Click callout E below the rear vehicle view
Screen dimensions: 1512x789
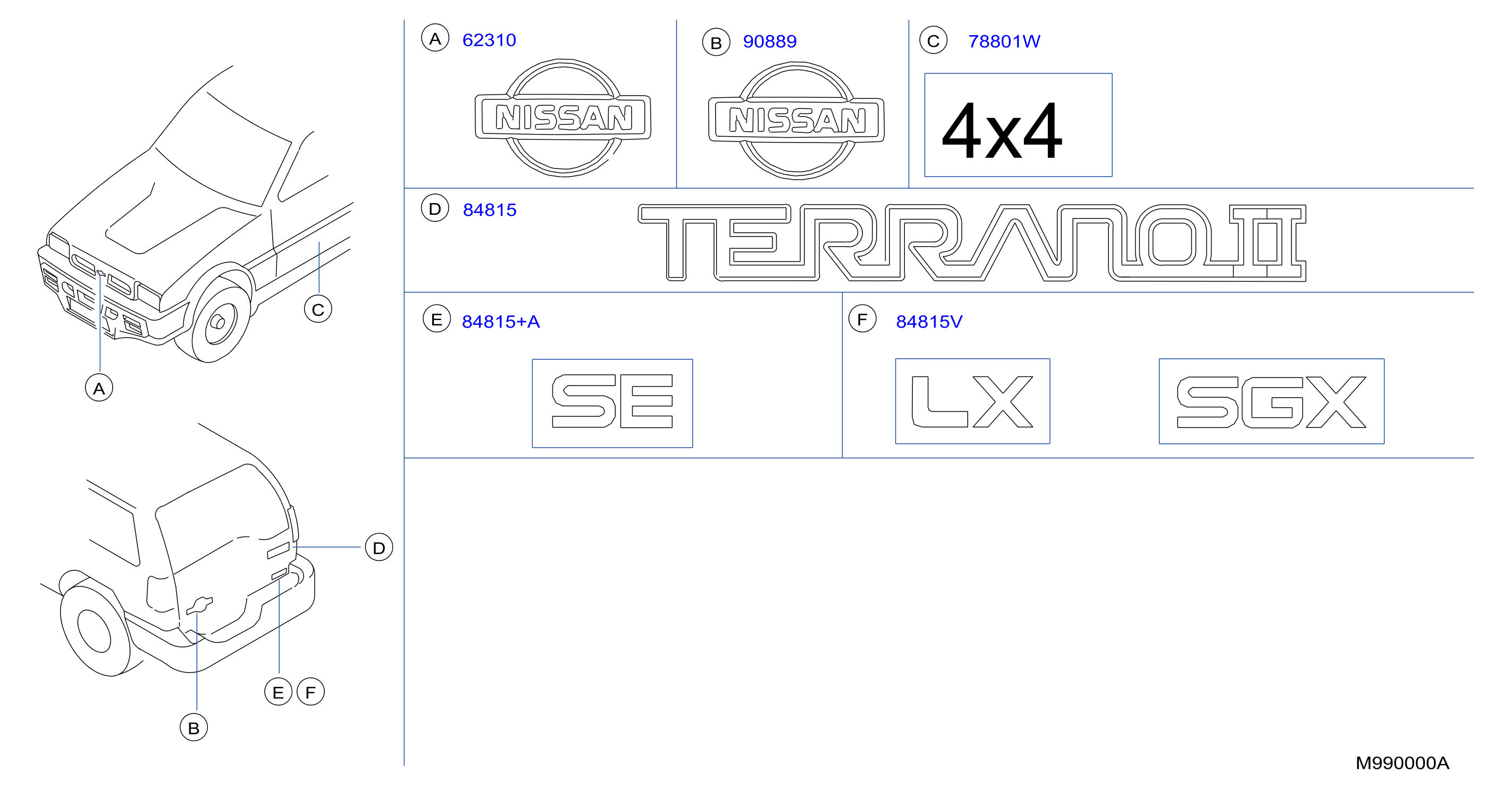click(x=278, y=692)
